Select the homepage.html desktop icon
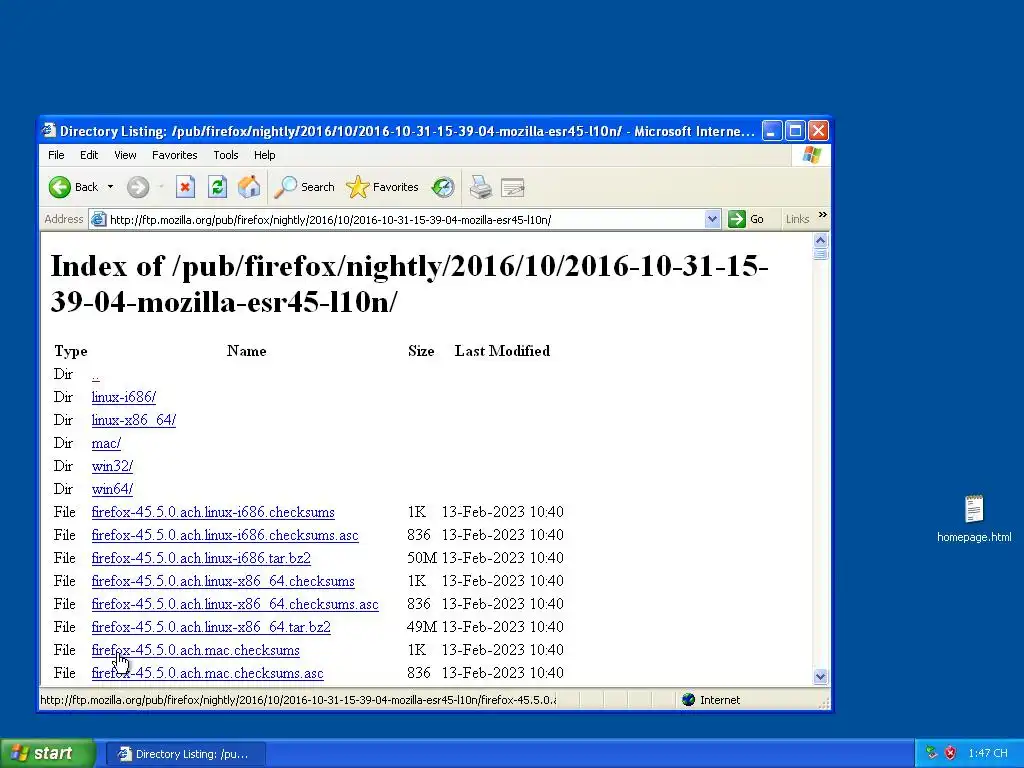Image resolution: width=1024 pixels, height=768 pixels. point(974,519)
